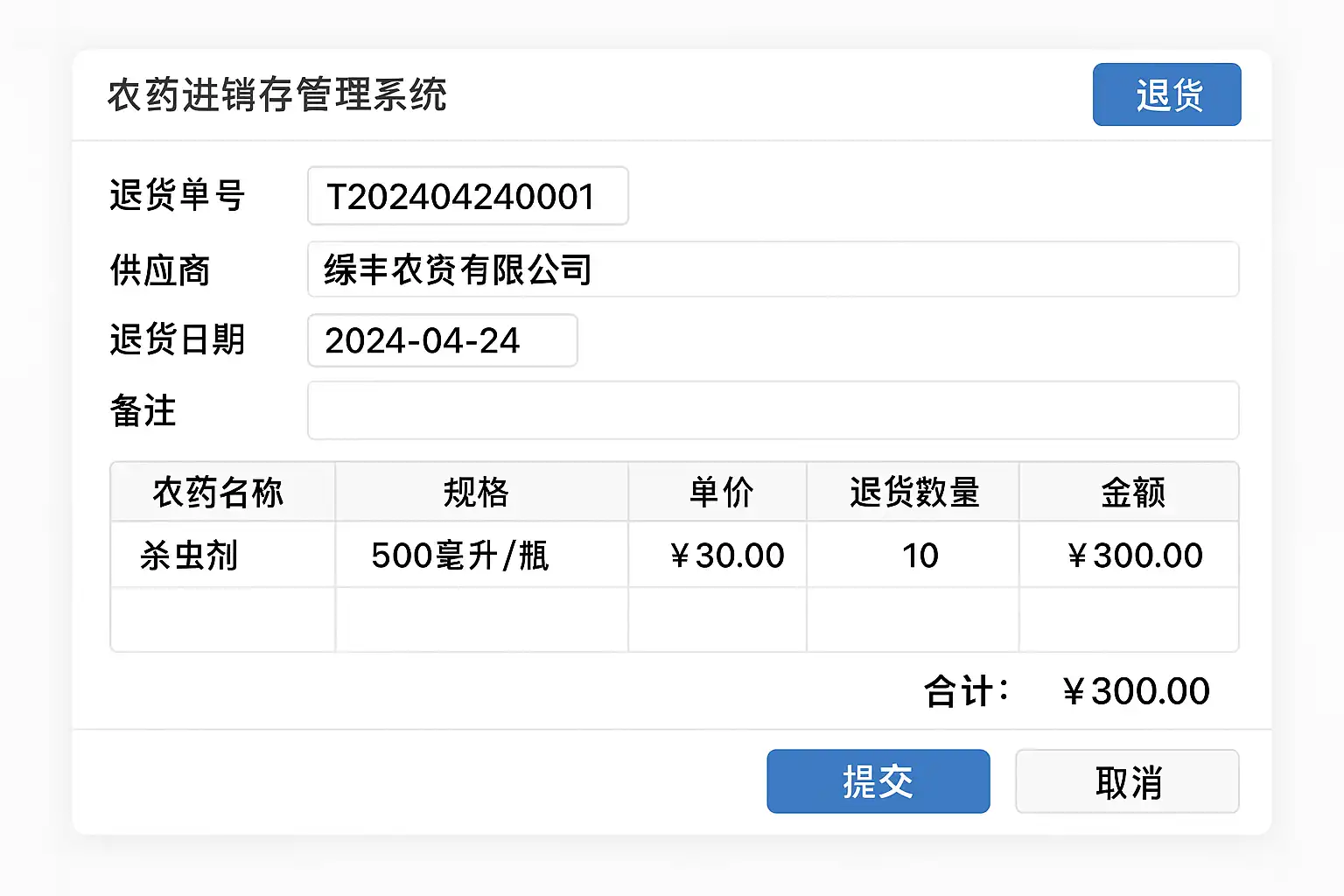
Task: Click the 退货数量 column header
Action: tap(913, 492)
